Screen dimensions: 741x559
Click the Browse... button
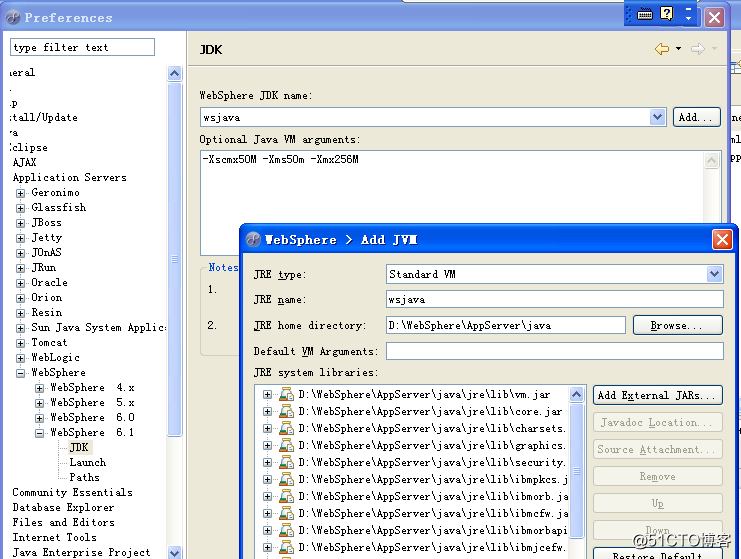678,325
